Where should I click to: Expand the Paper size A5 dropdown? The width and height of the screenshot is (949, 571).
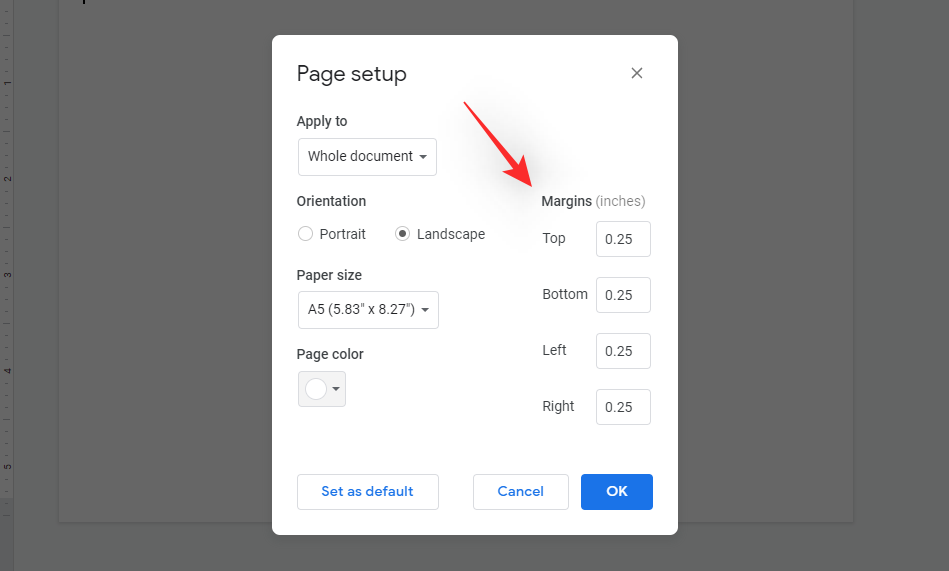pos(368,310)
